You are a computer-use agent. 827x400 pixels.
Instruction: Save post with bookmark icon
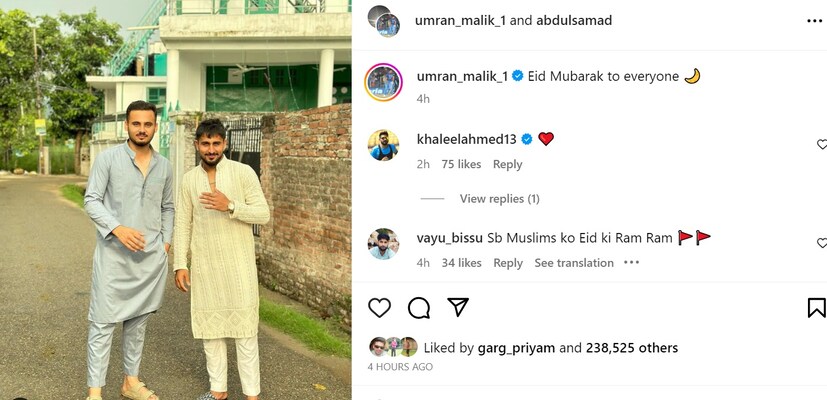pos(816,308)
